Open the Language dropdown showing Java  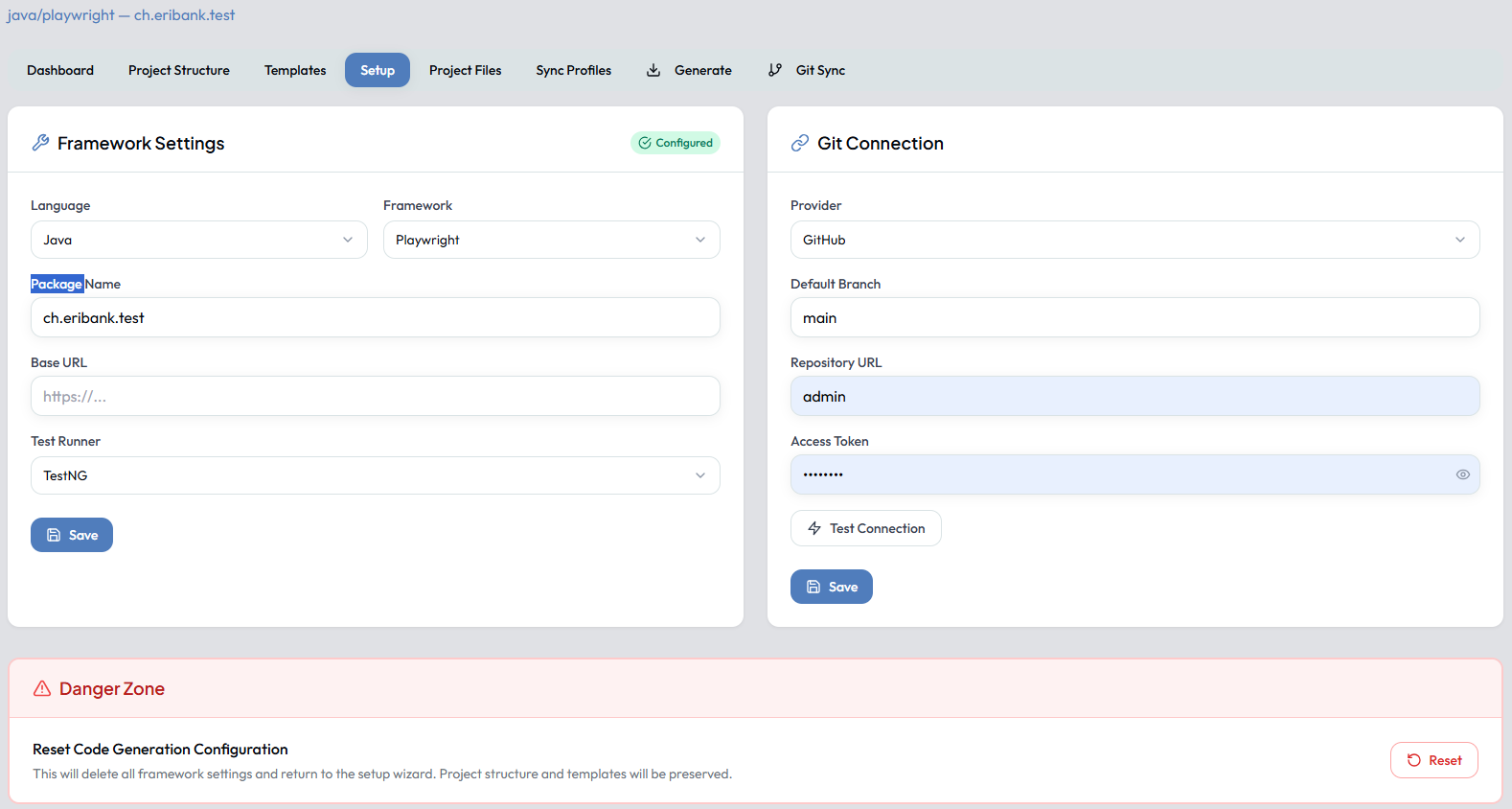(x=199, y=240)
